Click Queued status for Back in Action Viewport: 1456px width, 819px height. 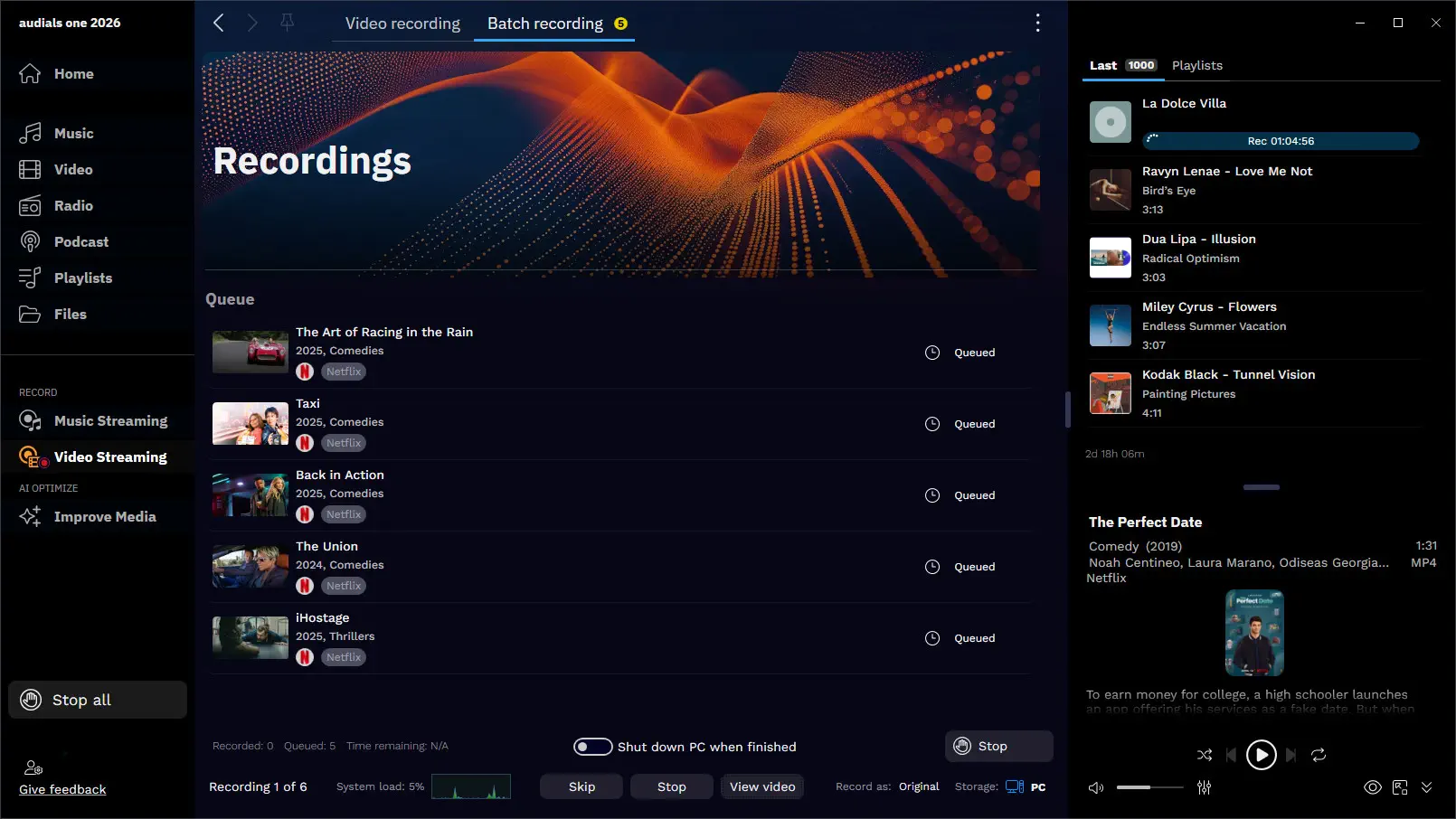pos(974,495)
